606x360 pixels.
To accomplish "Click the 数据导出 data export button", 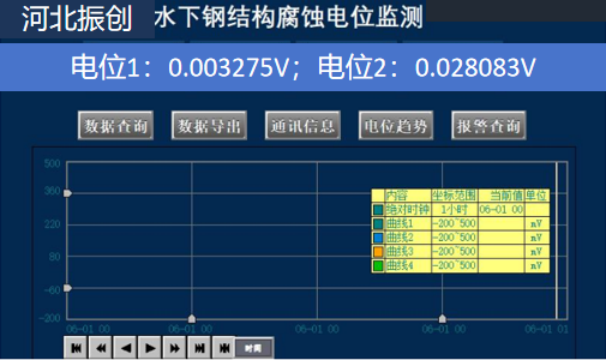I will (209, 125).
